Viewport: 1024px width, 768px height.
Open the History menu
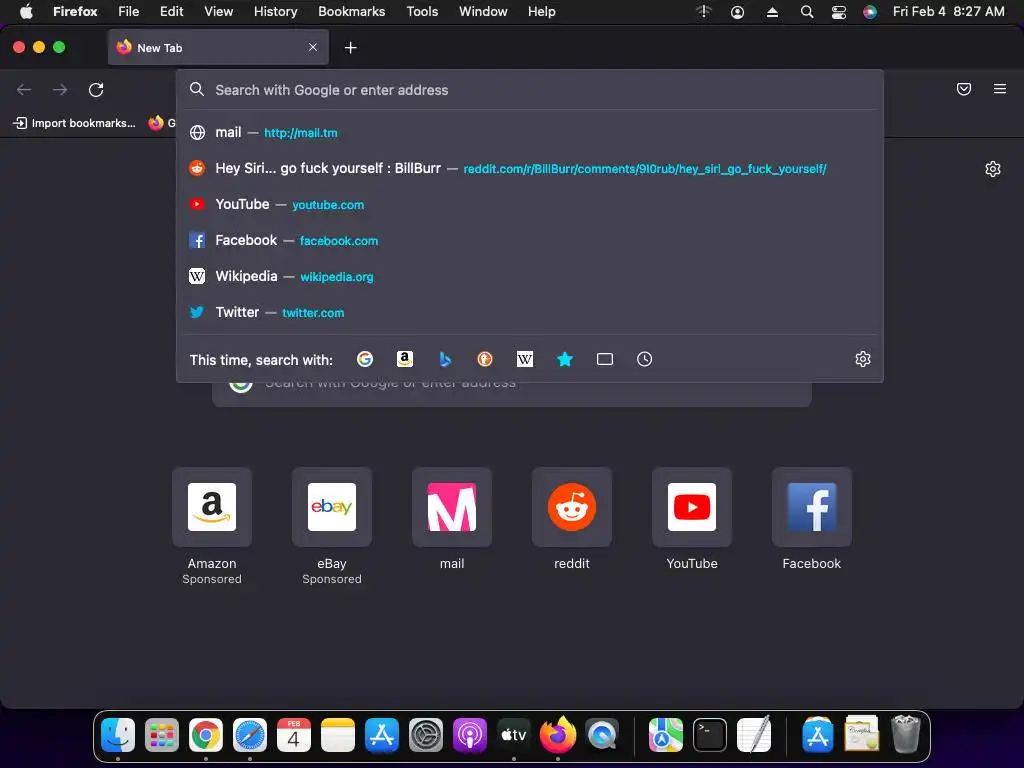[276, 11]
